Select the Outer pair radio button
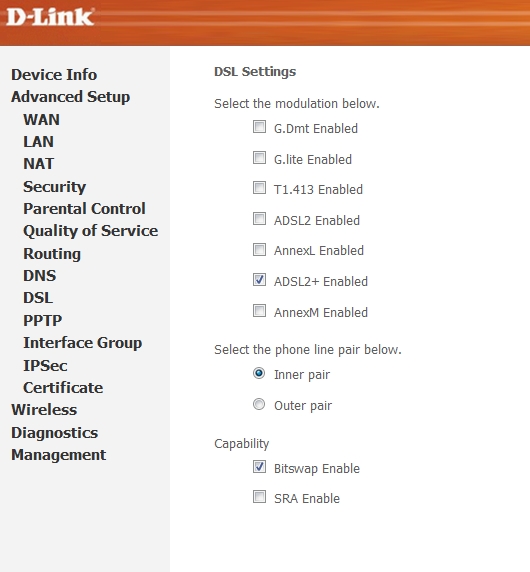Viewport: 530px width, 572px height. (x=259, y=404)
